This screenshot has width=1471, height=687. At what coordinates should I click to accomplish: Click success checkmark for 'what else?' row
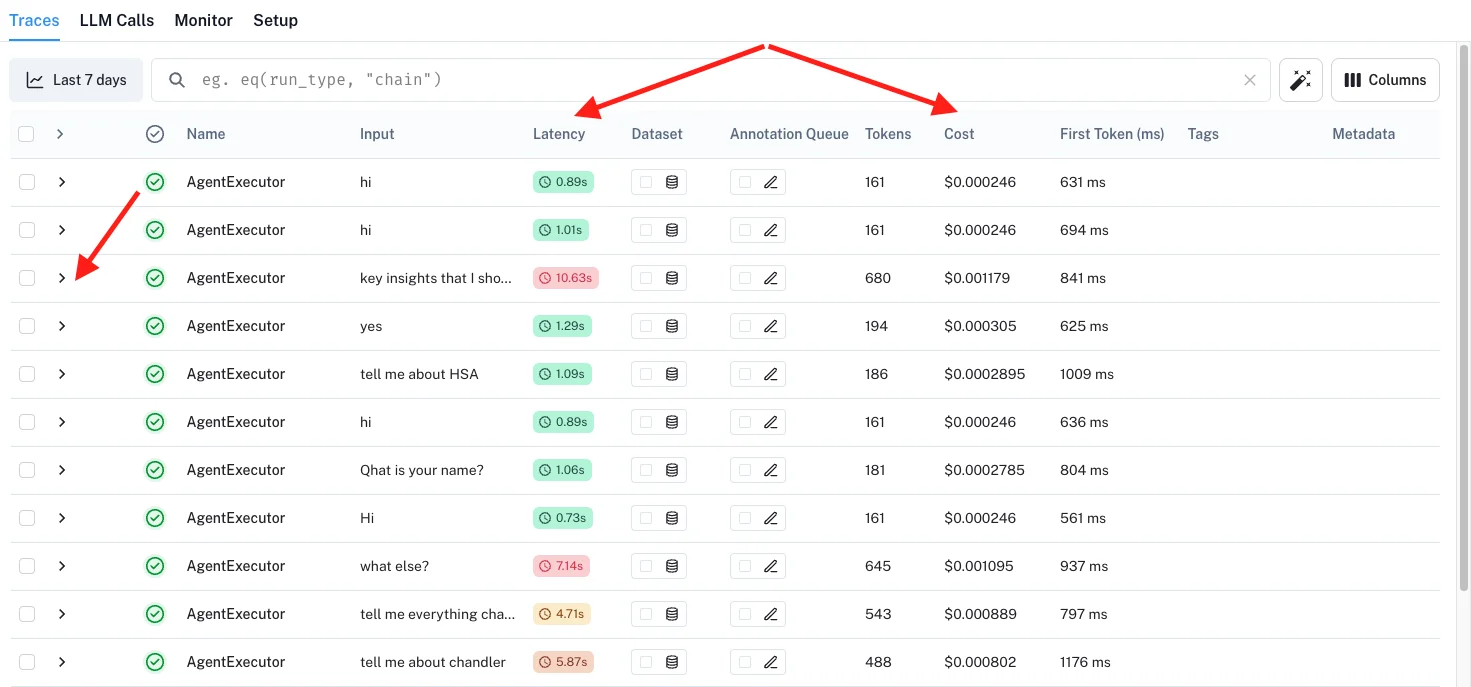(x=155, y=566)
